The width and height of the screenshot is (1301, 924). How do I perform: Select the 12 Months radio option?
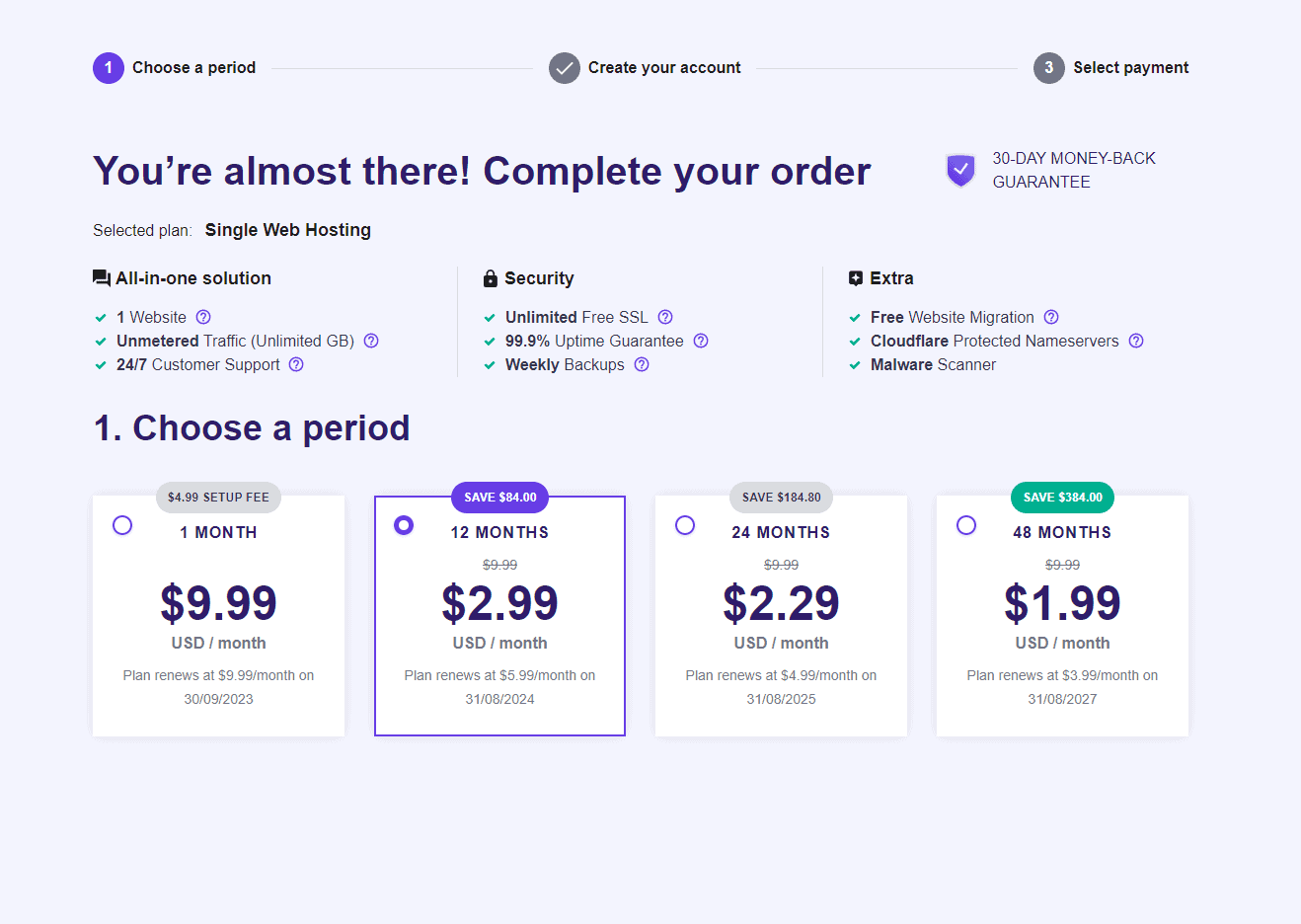[404, 525]
